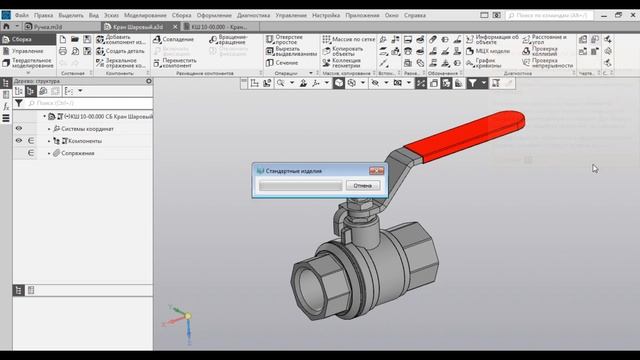Click the home icon in tab bar
The width and height of the screenshot is (640, 360).
6,27
